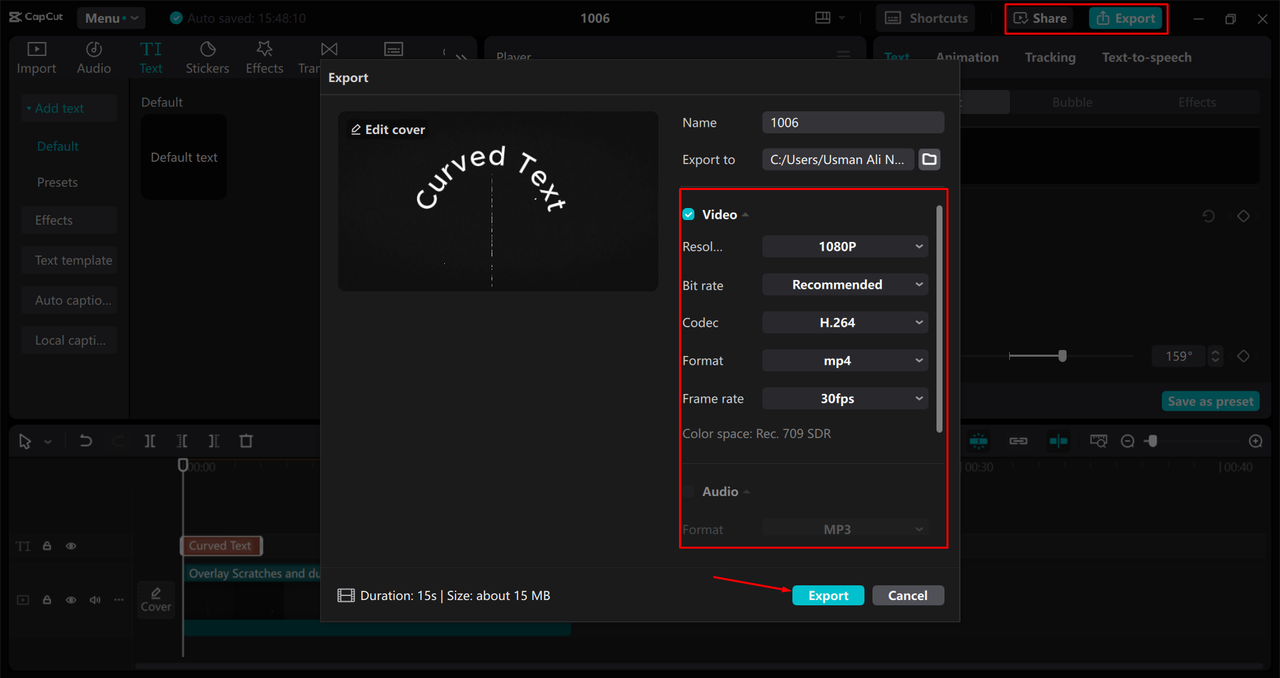Open the Effects tab in top toolbar
Image resolution: width=1280 pixels, height=678 pixels.
coord(264,58)
